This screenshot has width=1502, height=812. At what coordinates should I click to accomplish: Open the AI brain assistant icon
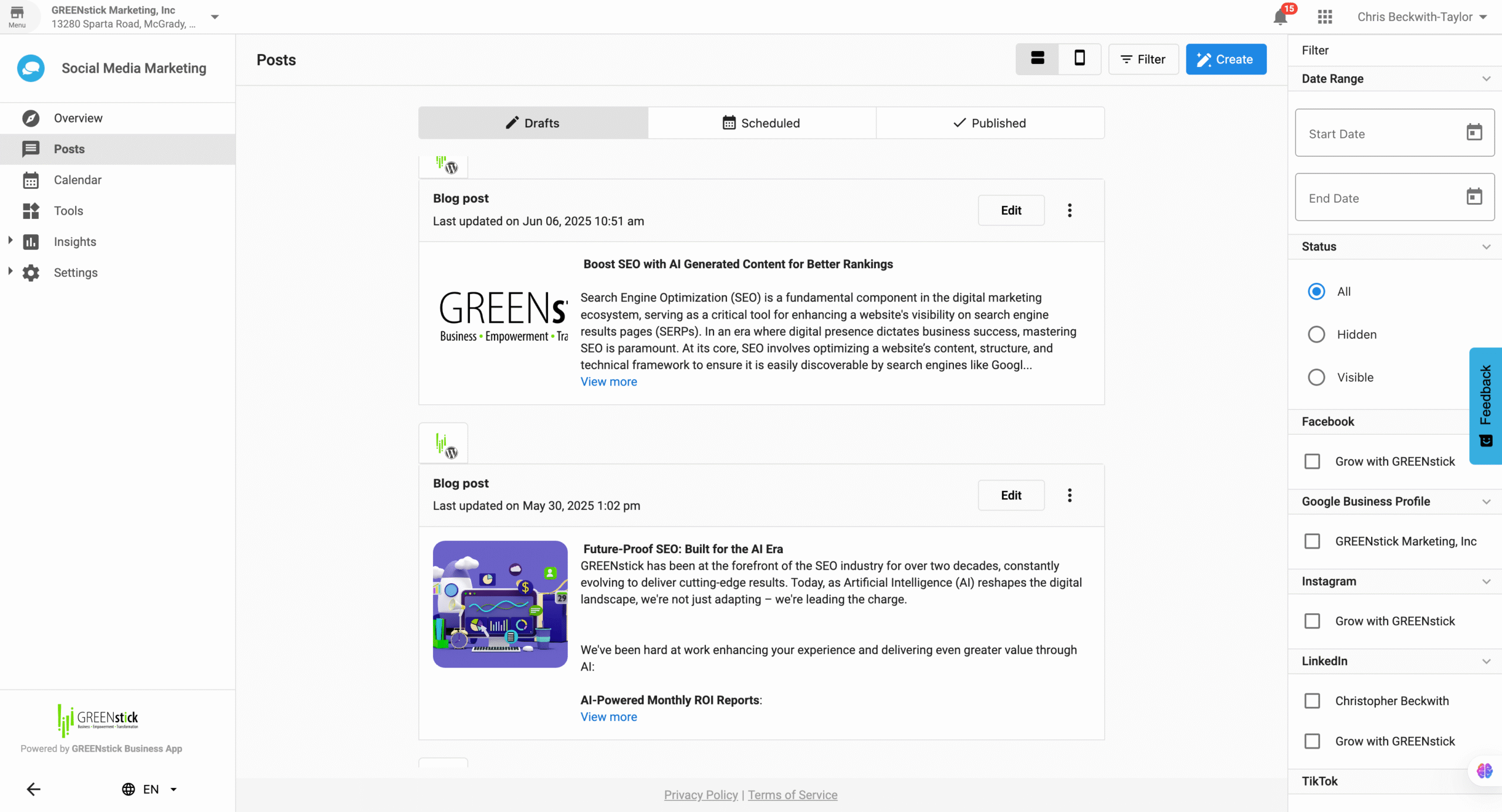(1484, 770)
